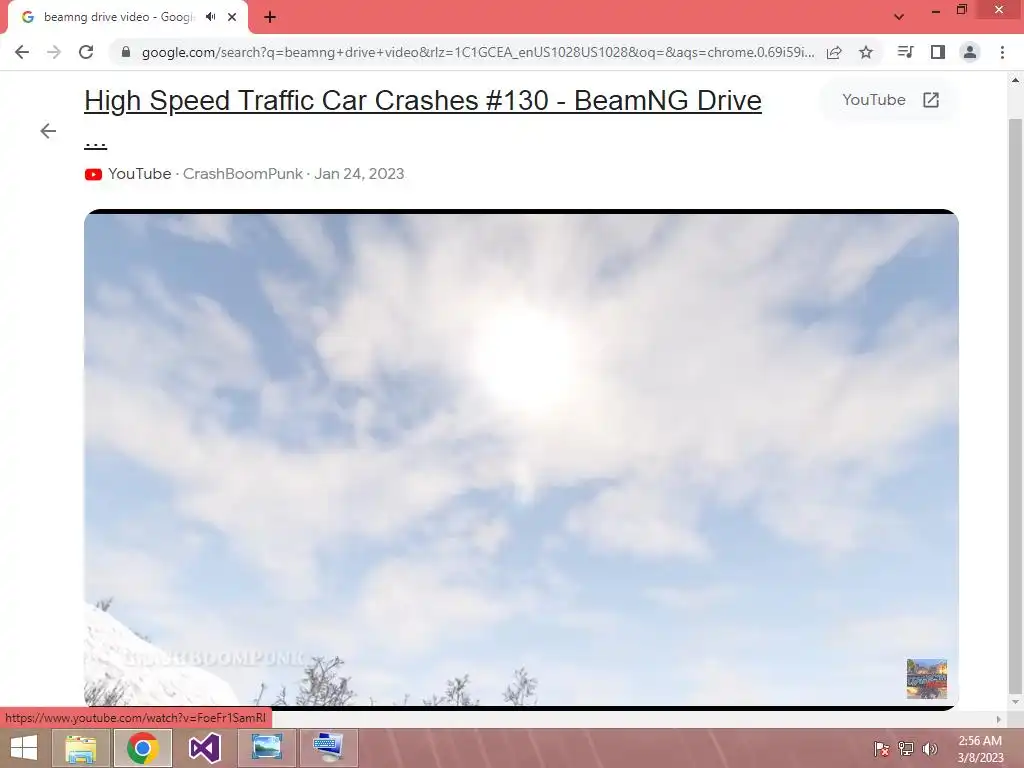Select the beamng drive video tab
This screenshot has width=1024, height=768.
point(119,17)
